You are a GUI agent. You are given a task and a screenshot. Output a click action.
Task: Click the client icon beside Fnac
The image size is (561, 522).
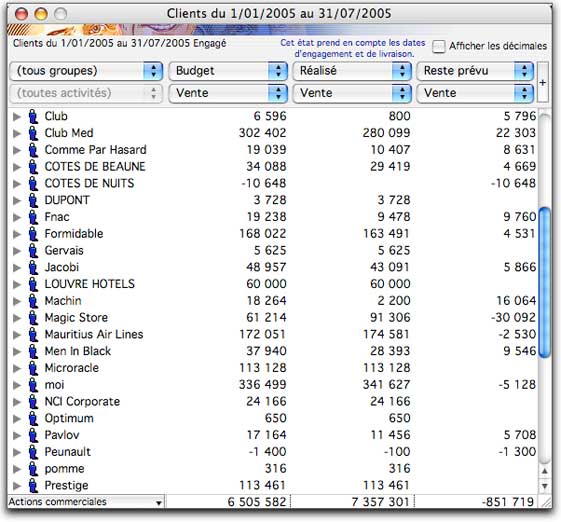[33, 217]
